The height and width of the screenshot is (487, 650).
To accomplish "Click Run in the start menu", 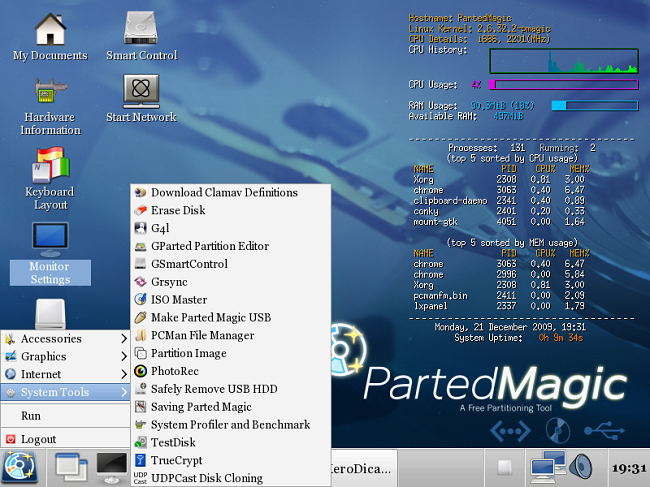I will tap(31, 416).
